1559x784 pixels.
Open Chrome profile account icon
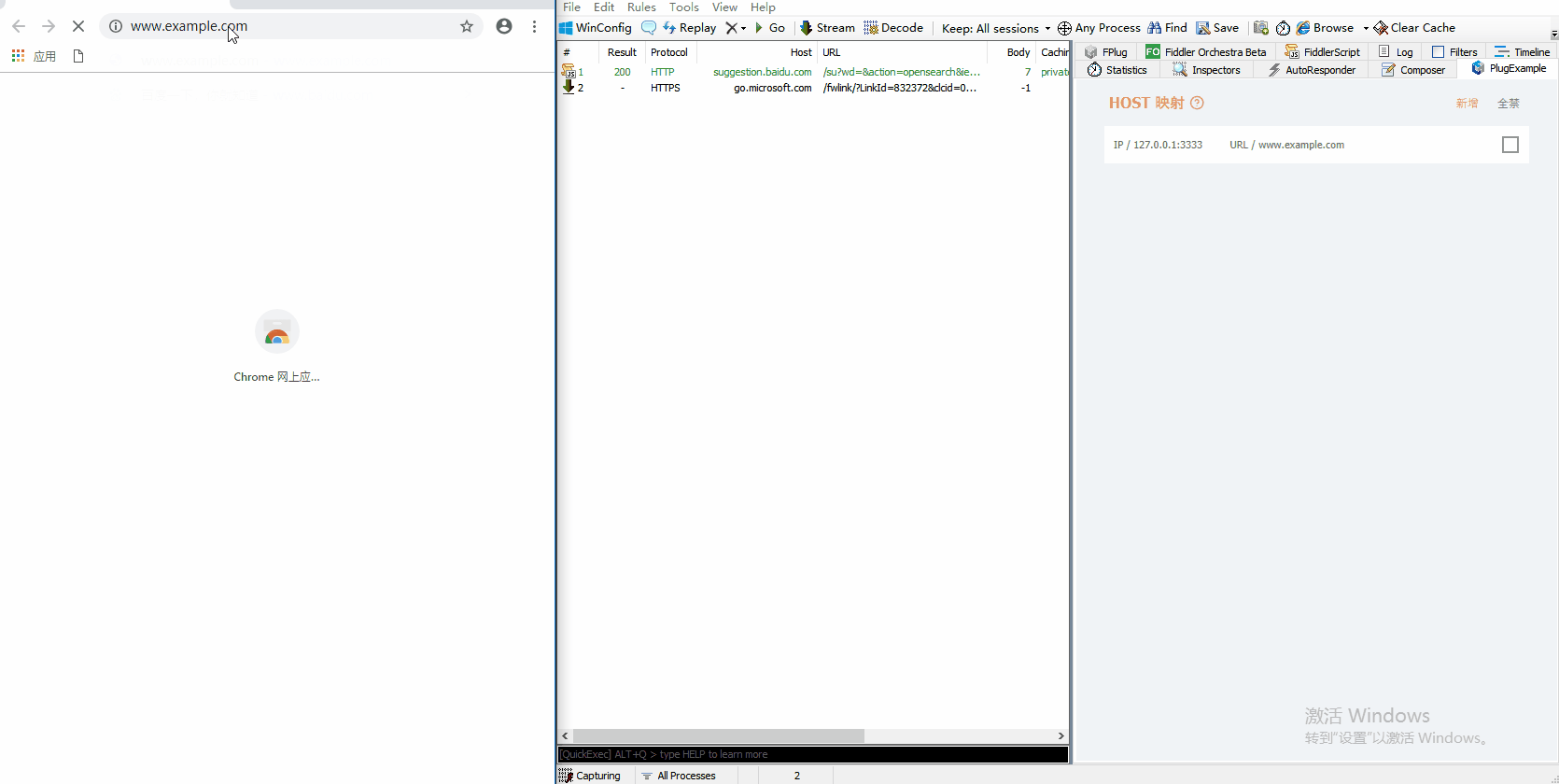point(504,26)
